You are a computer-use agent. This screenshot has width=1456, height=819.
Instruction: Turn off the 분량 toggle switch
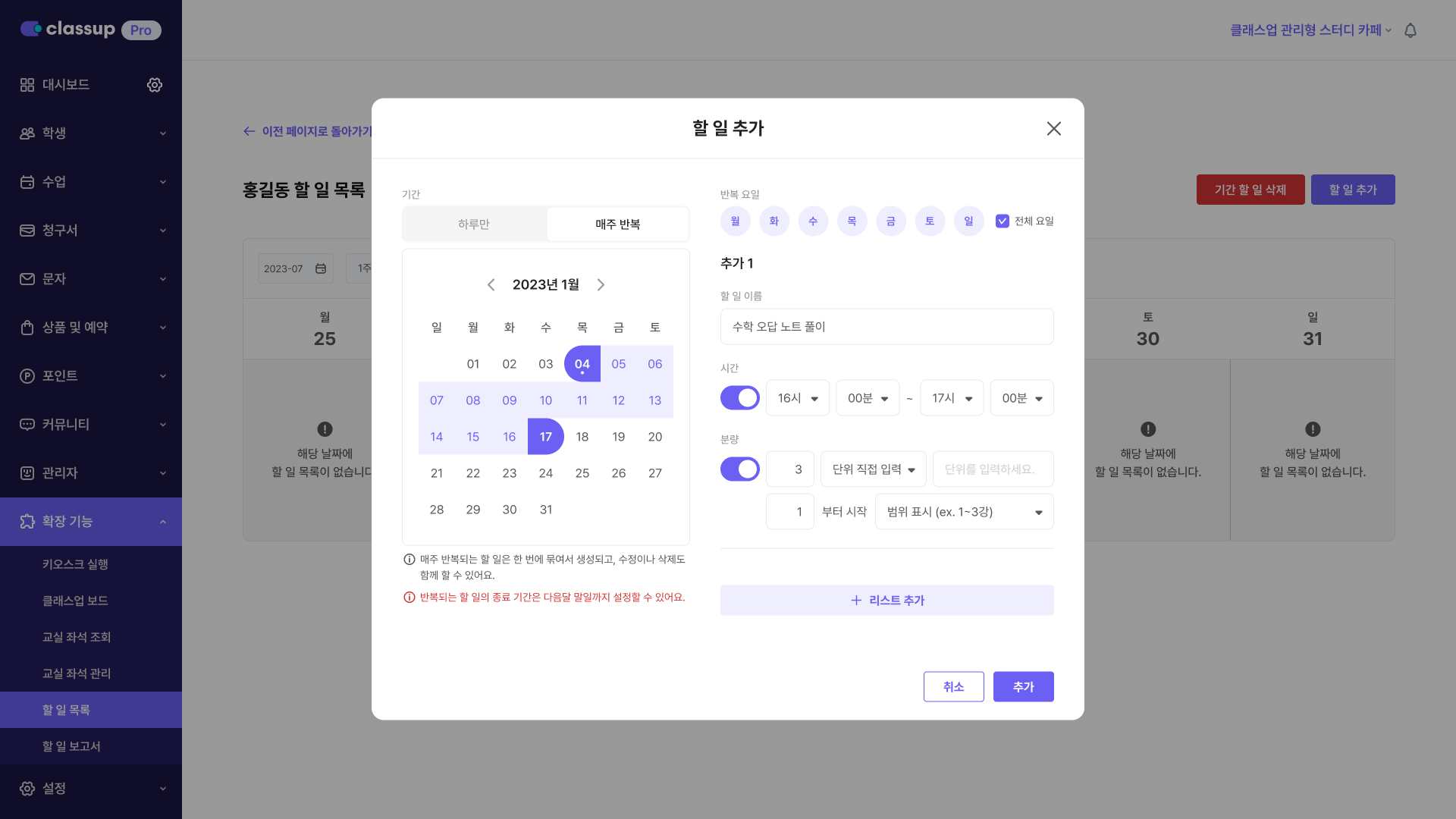click(739, 469)
